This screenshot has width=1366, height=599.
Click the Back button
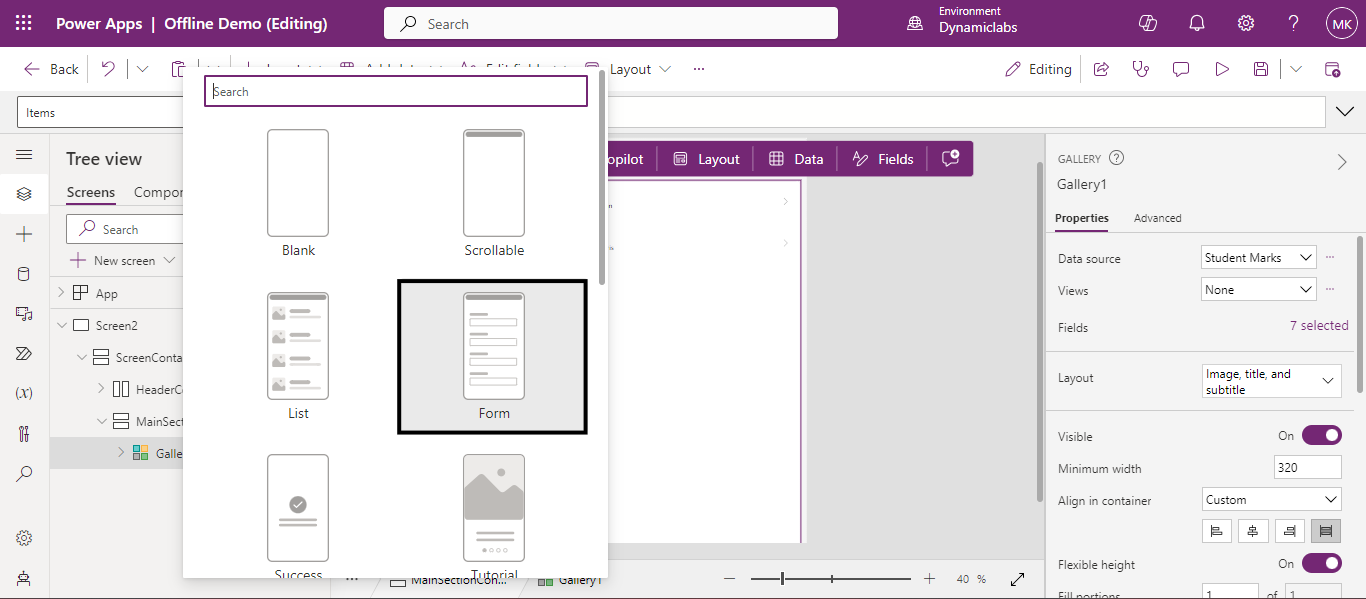(x=51, y=69)
